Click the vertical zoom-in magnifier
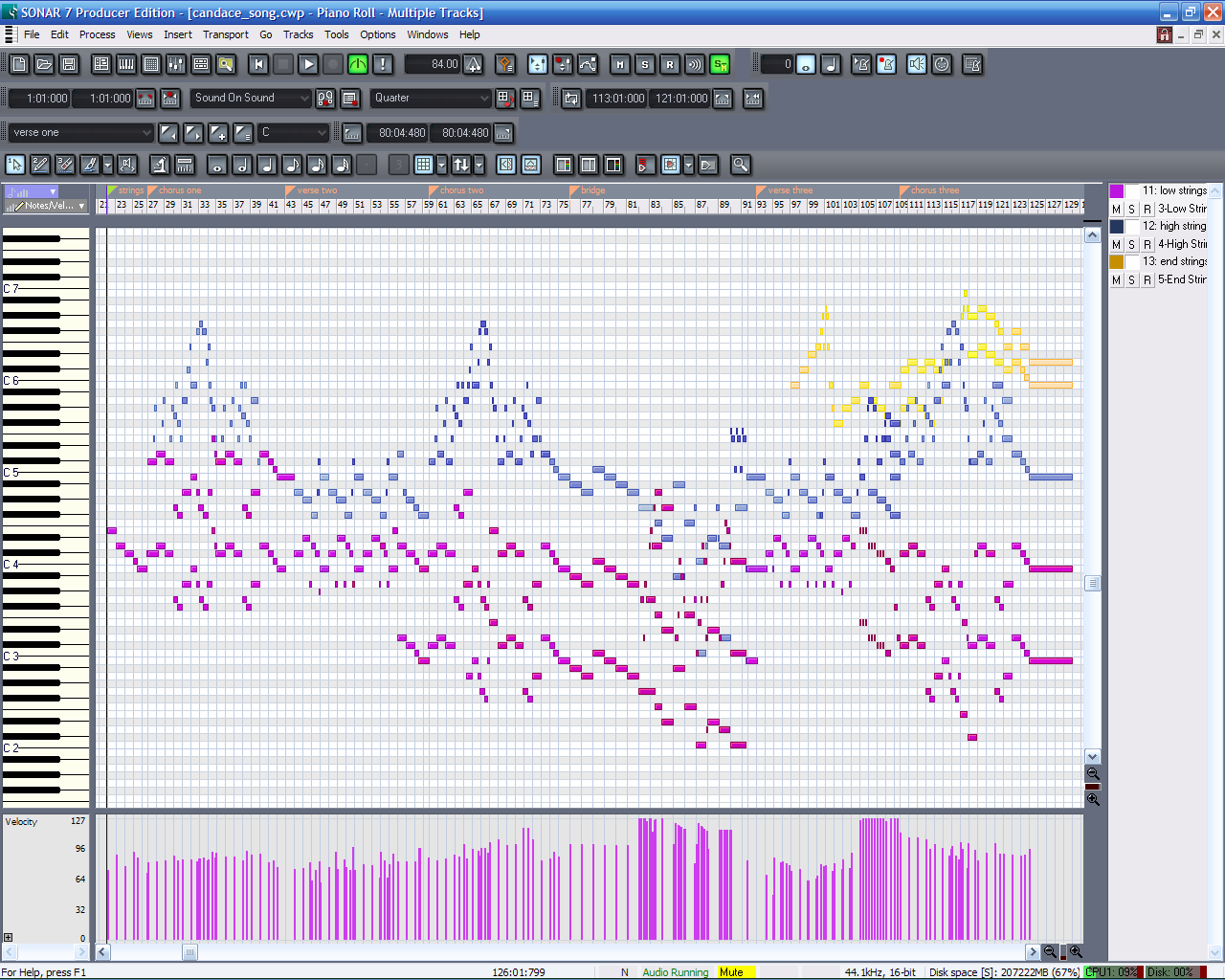This screenshot has width=1225, height=980. 1093,799
